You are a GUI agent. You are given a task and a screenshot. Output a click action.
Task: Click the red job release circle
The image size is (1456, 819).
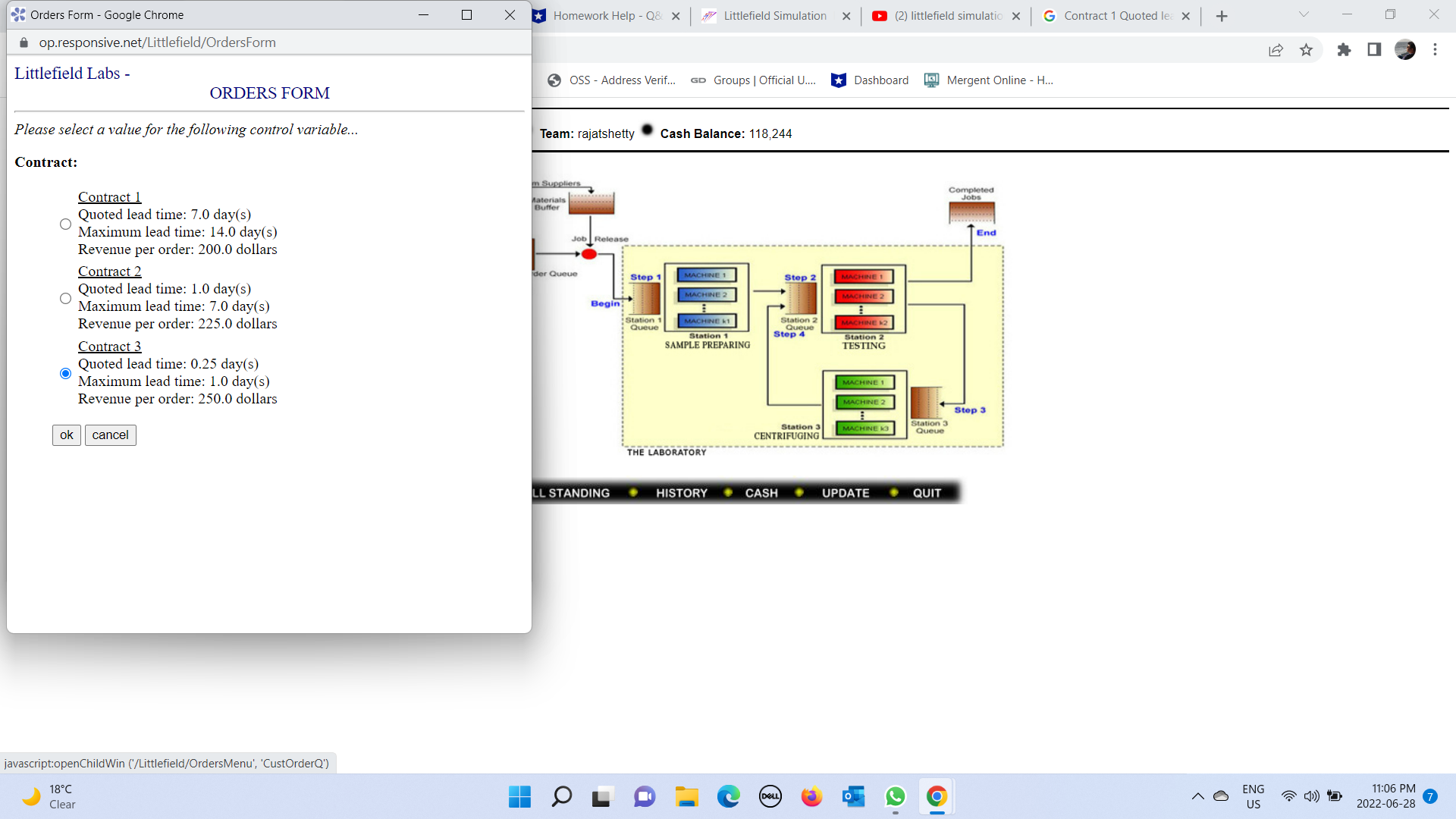589,254
